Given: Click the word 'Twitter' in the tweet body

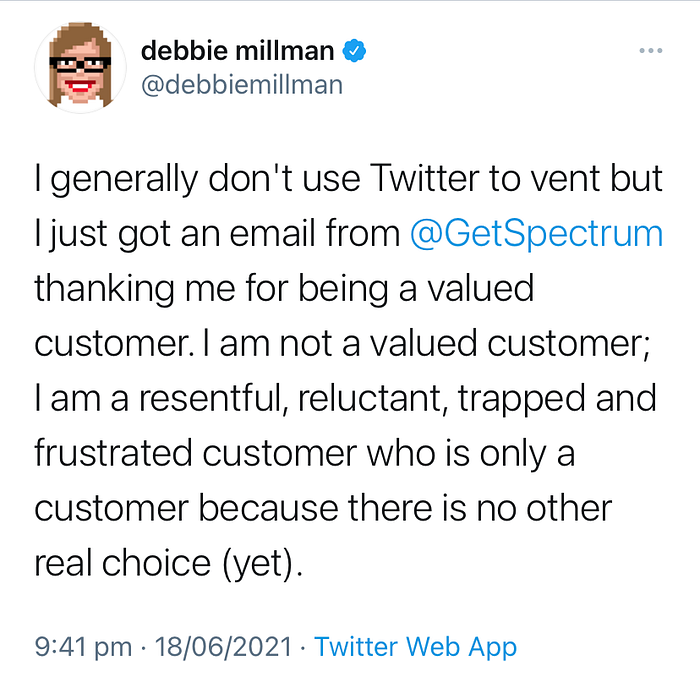Looking at the screenshot, I should [424, 179].
